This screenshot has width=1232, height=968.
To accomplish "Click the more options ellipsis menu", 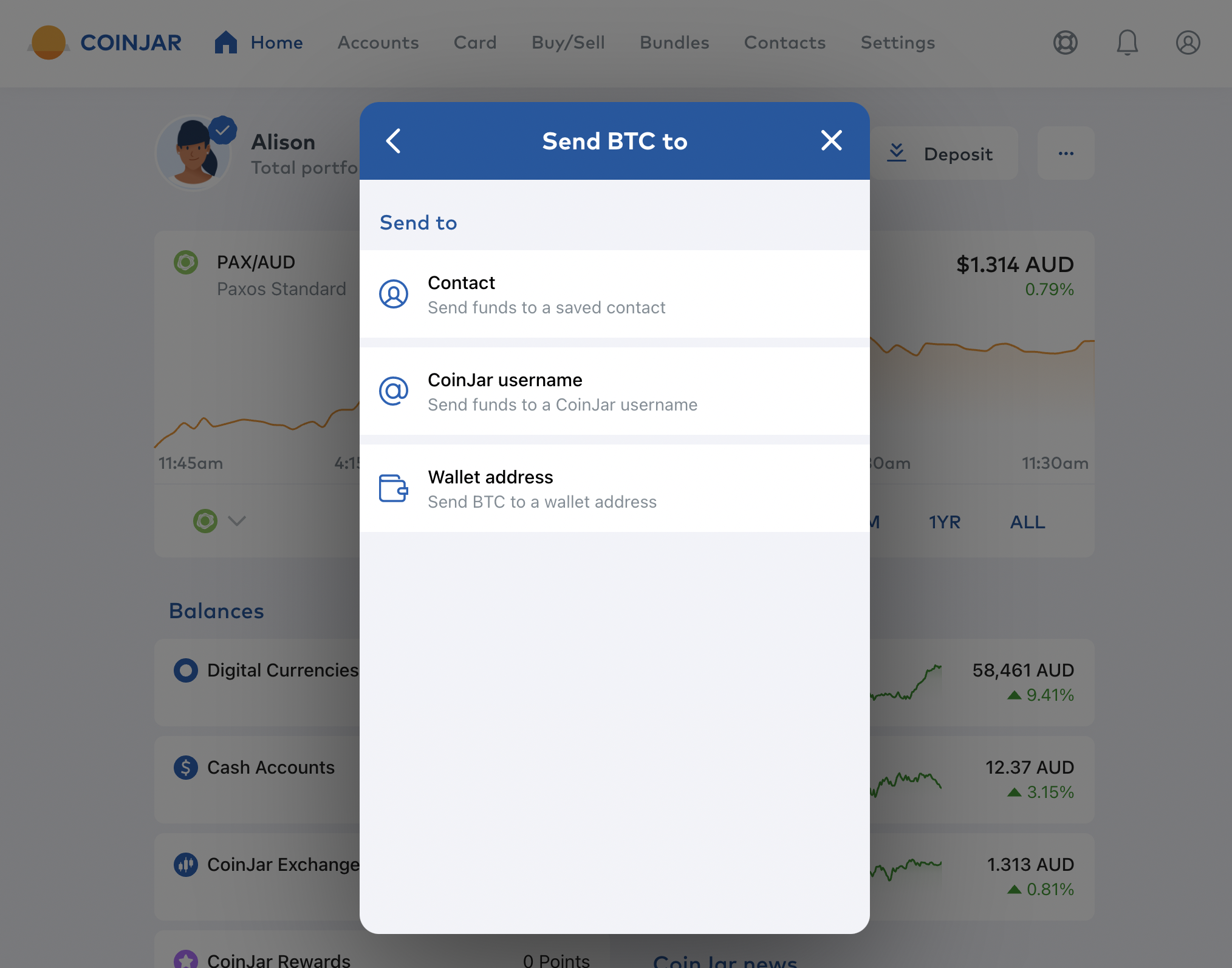I will 1066,153.
